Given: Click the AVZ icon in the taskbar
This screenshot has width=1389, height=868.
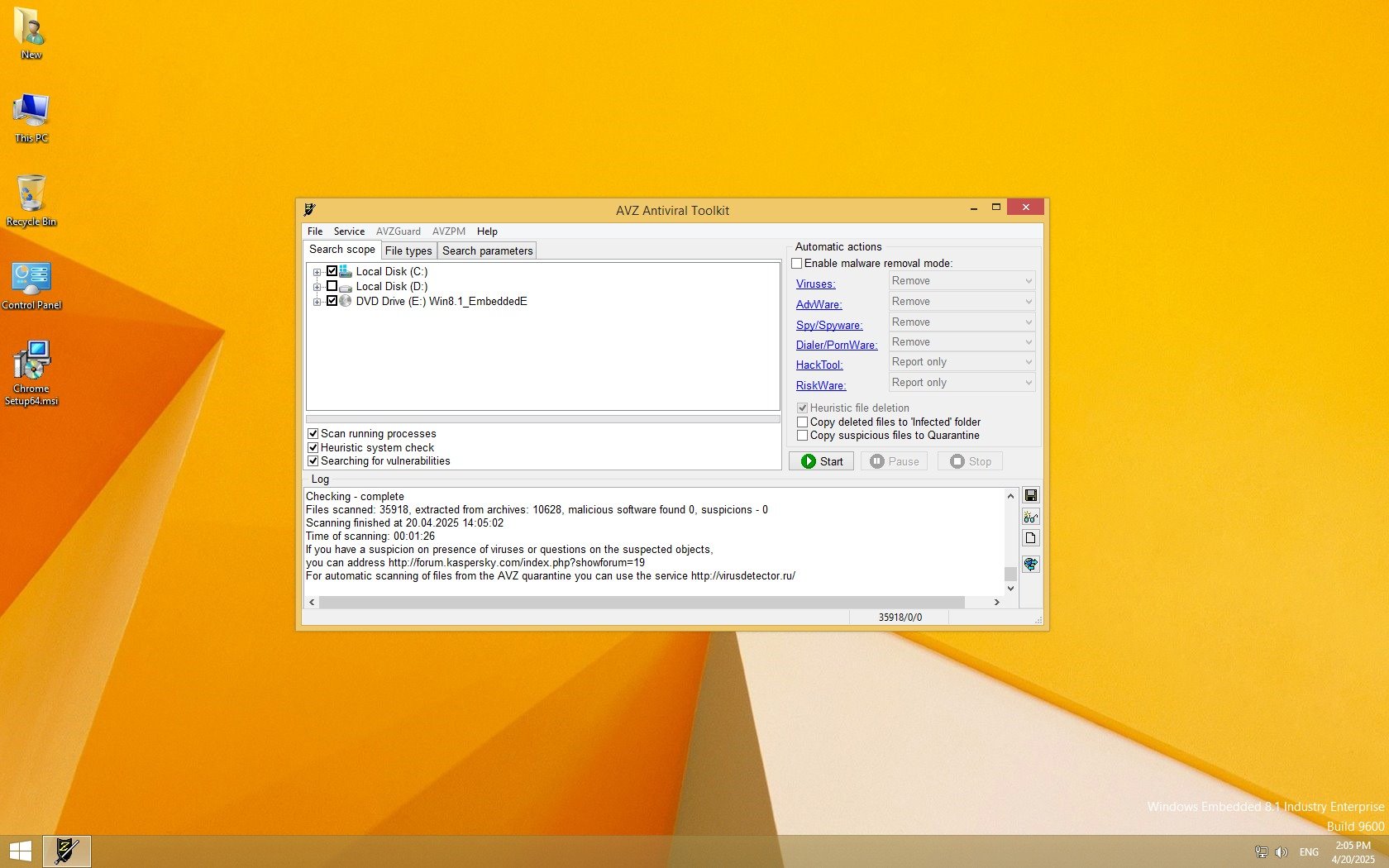Looking at the screenshot, I should pos(66,851).
